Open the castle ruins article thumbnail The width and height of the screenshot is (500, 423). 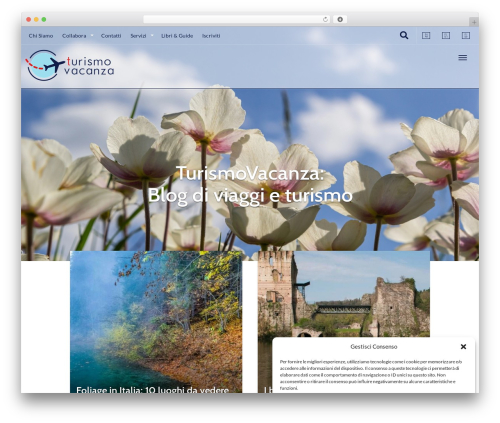pos(344,294)
